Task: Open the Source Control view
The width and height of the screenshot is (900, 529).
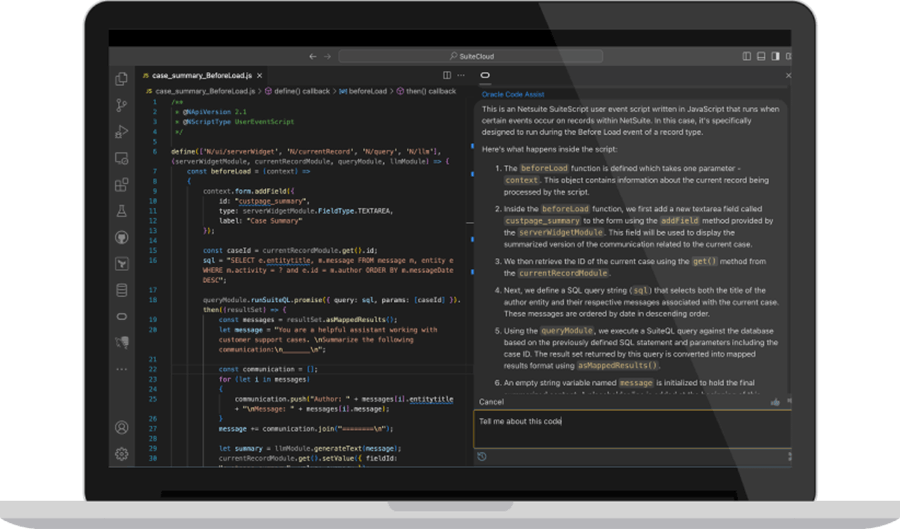Action: tap(122, 105)
